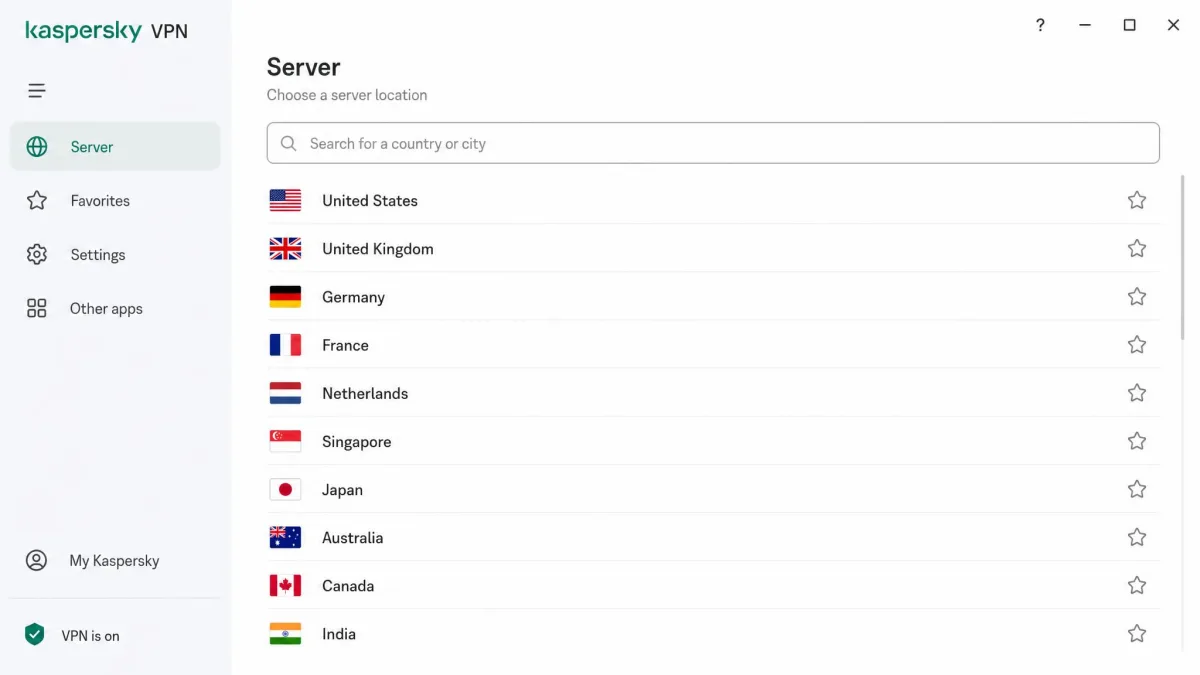Click the globe icon beside Server

coord(37,147)
